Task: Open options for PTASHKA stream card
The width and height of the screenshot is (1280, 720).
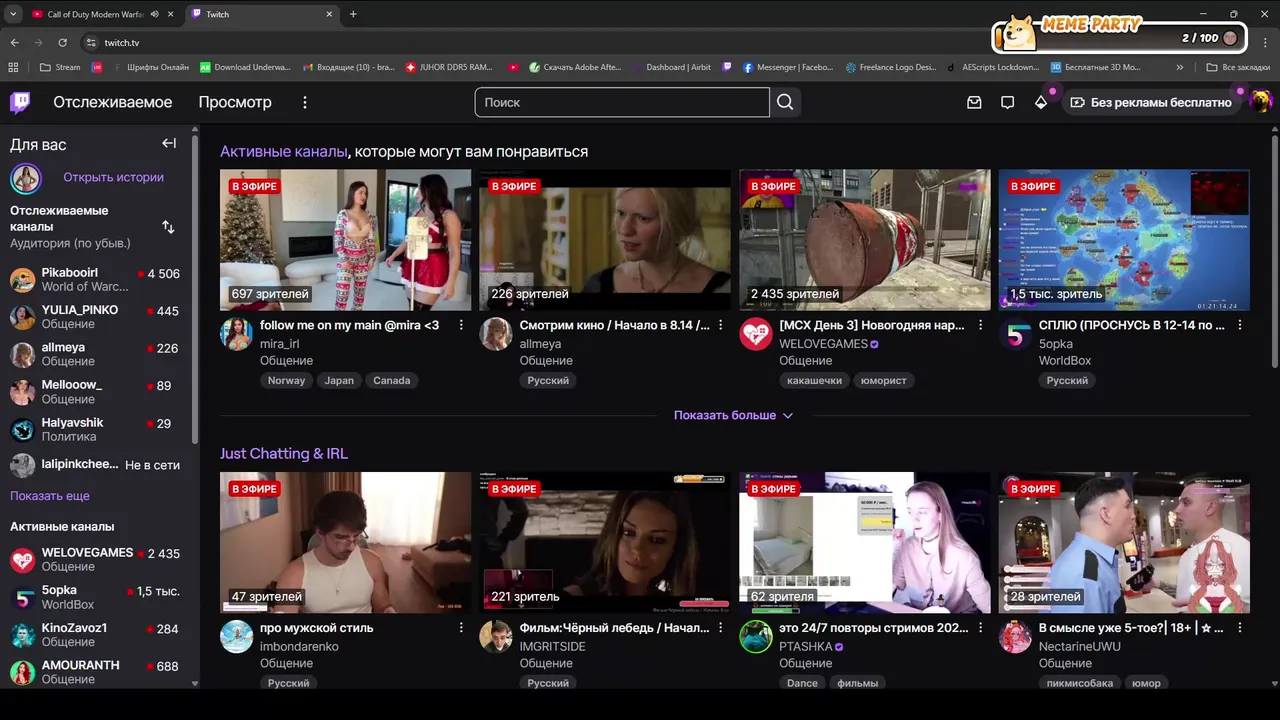Action: pos(980,628)
